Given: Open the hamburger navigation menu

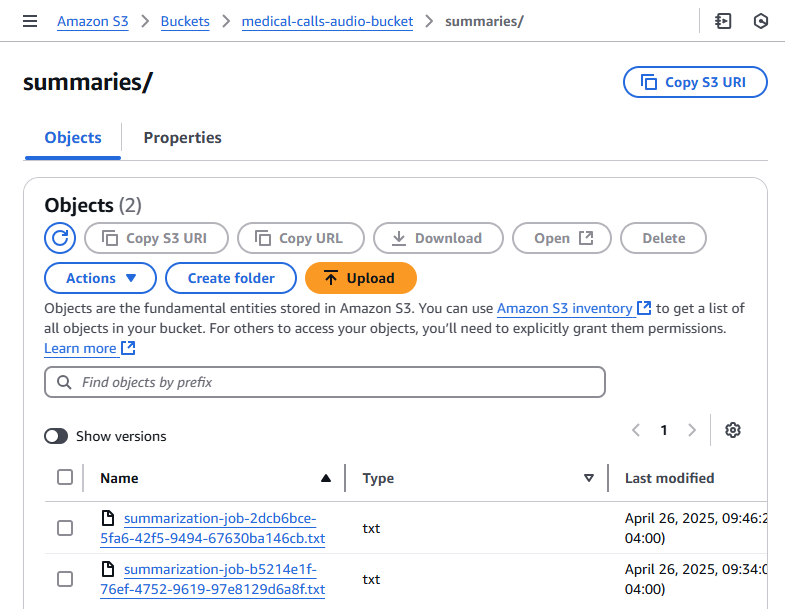Looking at the screenshot, I should (x=30, y=21).
